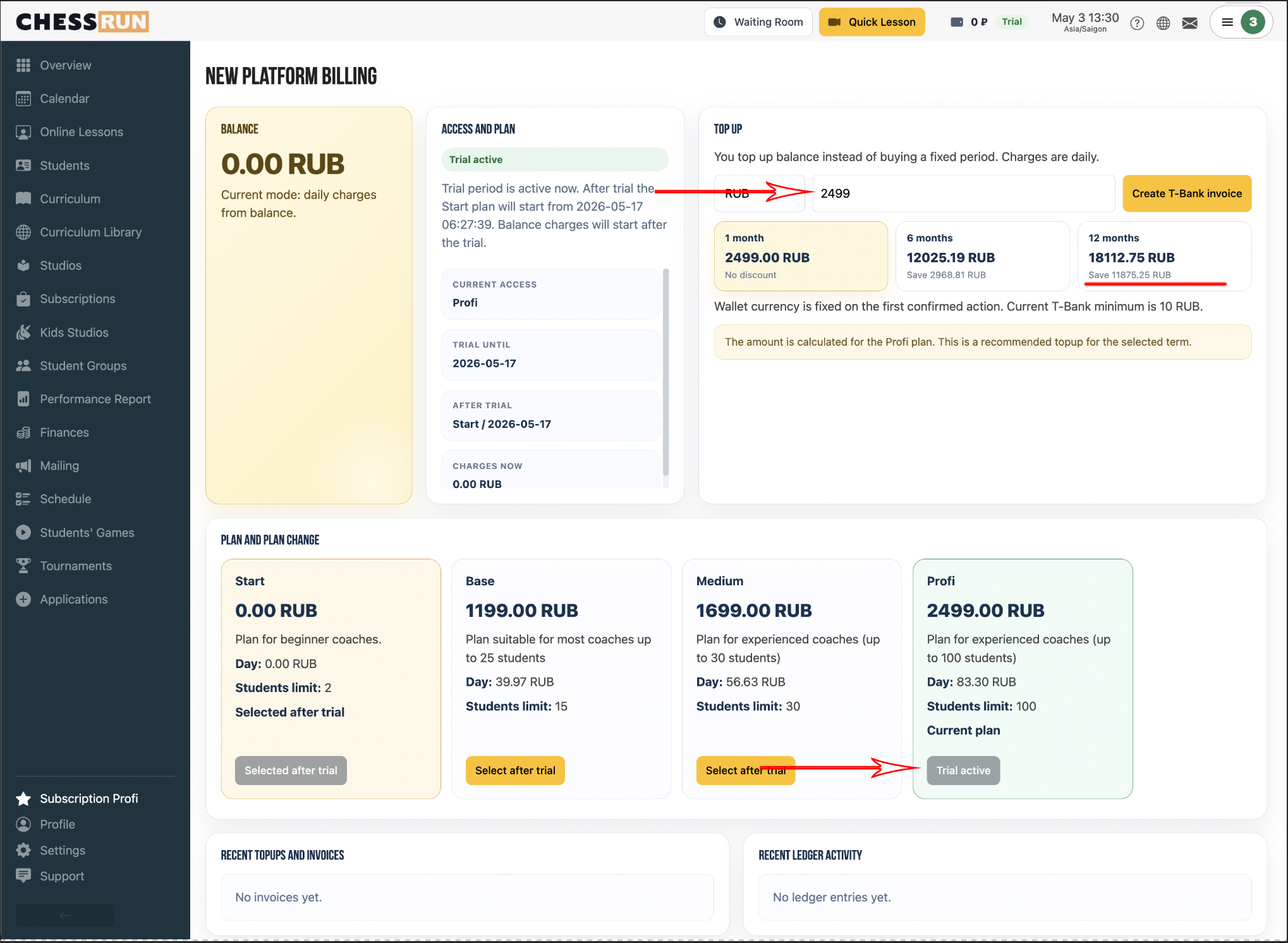
Task: Click Select after trial on Medium plan
Action: point(746,770)
